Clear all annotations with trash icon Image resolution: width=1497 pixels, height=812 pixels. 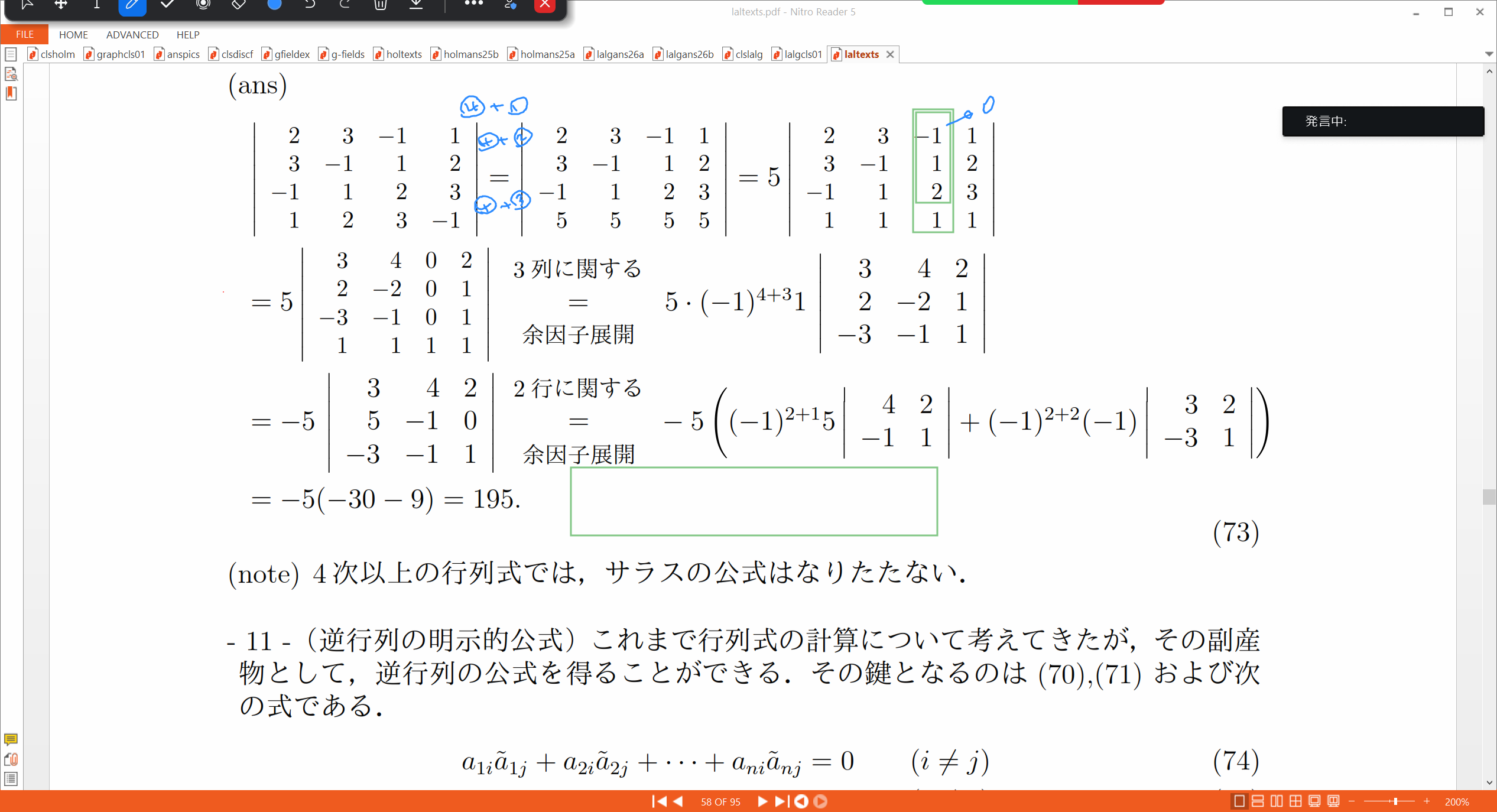[381, 5]
